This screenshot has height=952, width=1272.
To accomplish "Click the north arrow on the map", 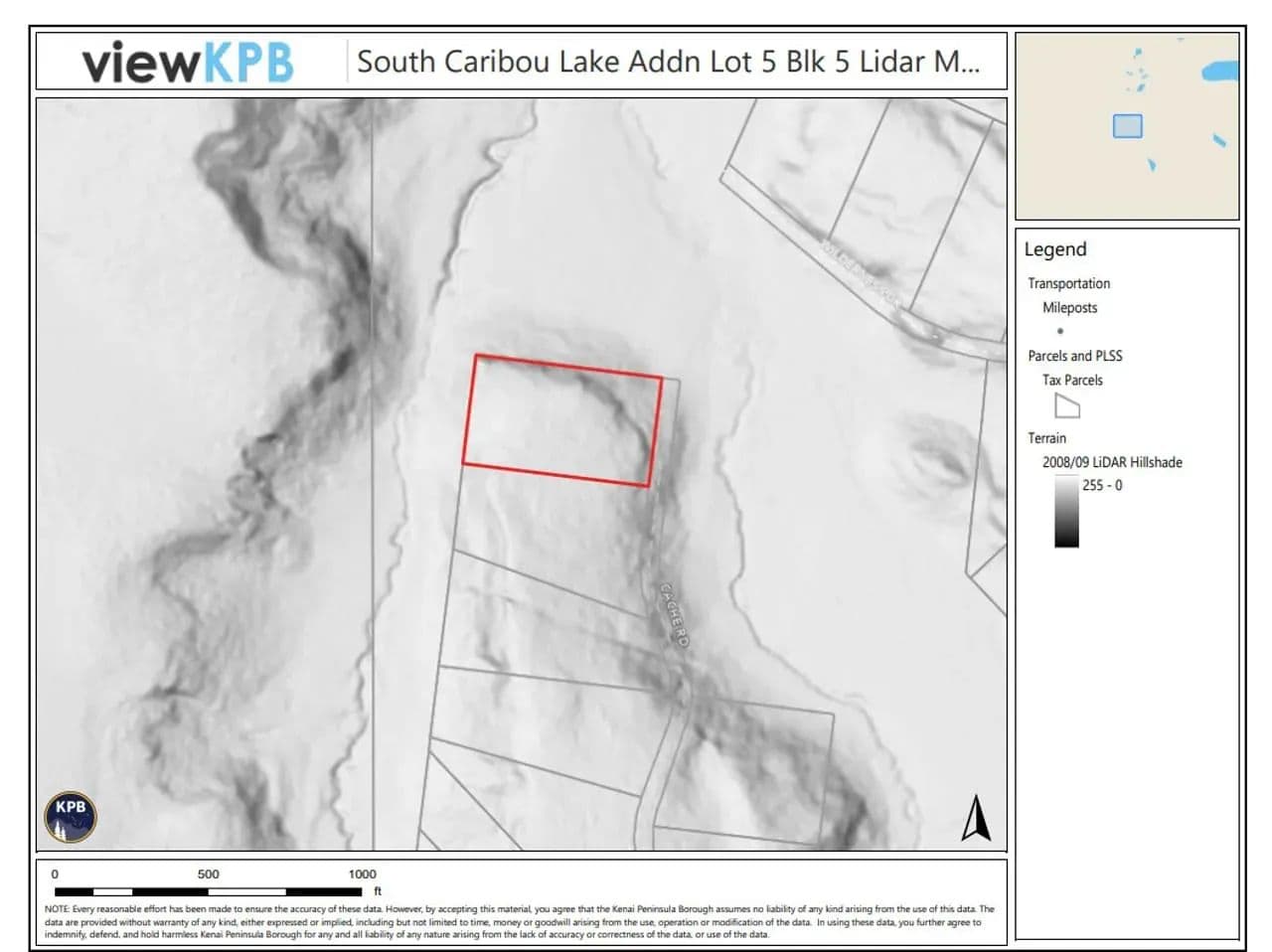I will (x=976, y=818).
